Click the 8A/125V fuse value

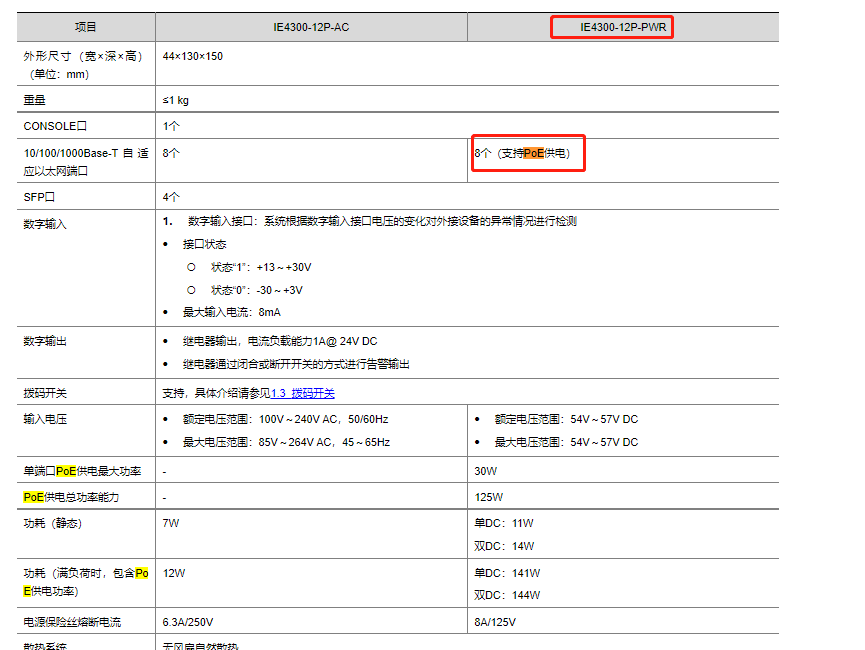(495, 622)
